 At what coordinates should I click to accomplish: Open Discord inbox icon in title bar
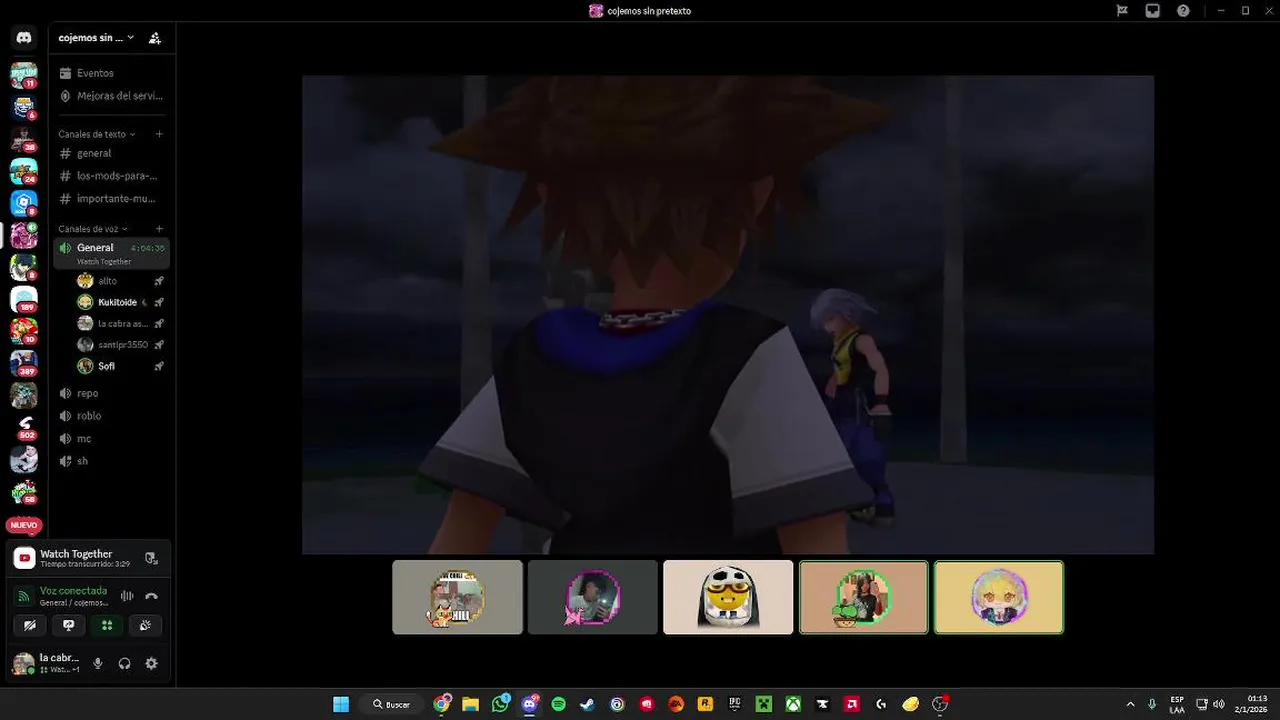(1153, 11)
